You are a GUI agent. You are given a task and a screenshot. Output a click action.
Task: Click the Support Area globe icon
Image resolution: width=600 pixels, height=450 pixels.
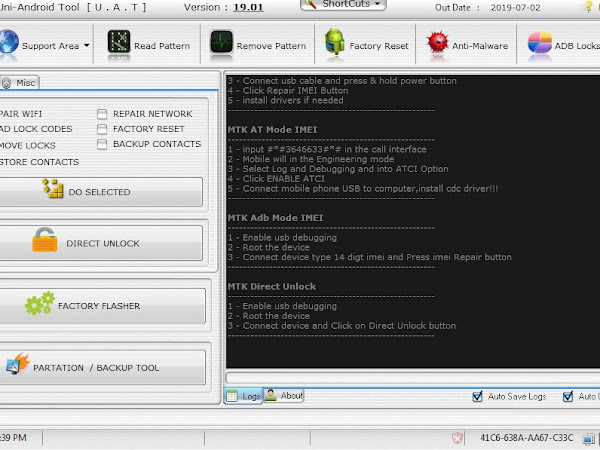(8, 41)
